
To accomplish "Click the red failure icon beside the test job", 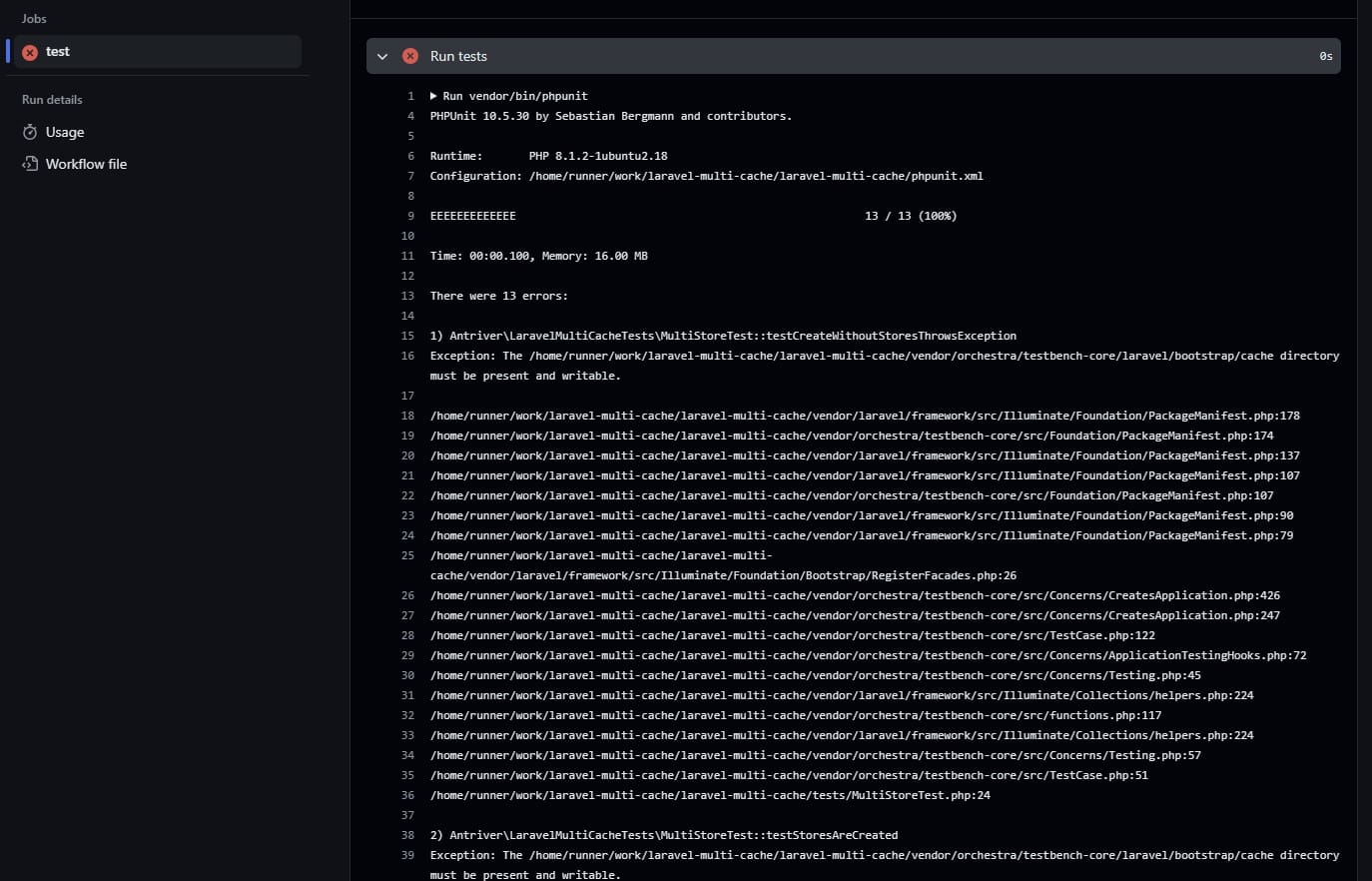I will [31, 51].
